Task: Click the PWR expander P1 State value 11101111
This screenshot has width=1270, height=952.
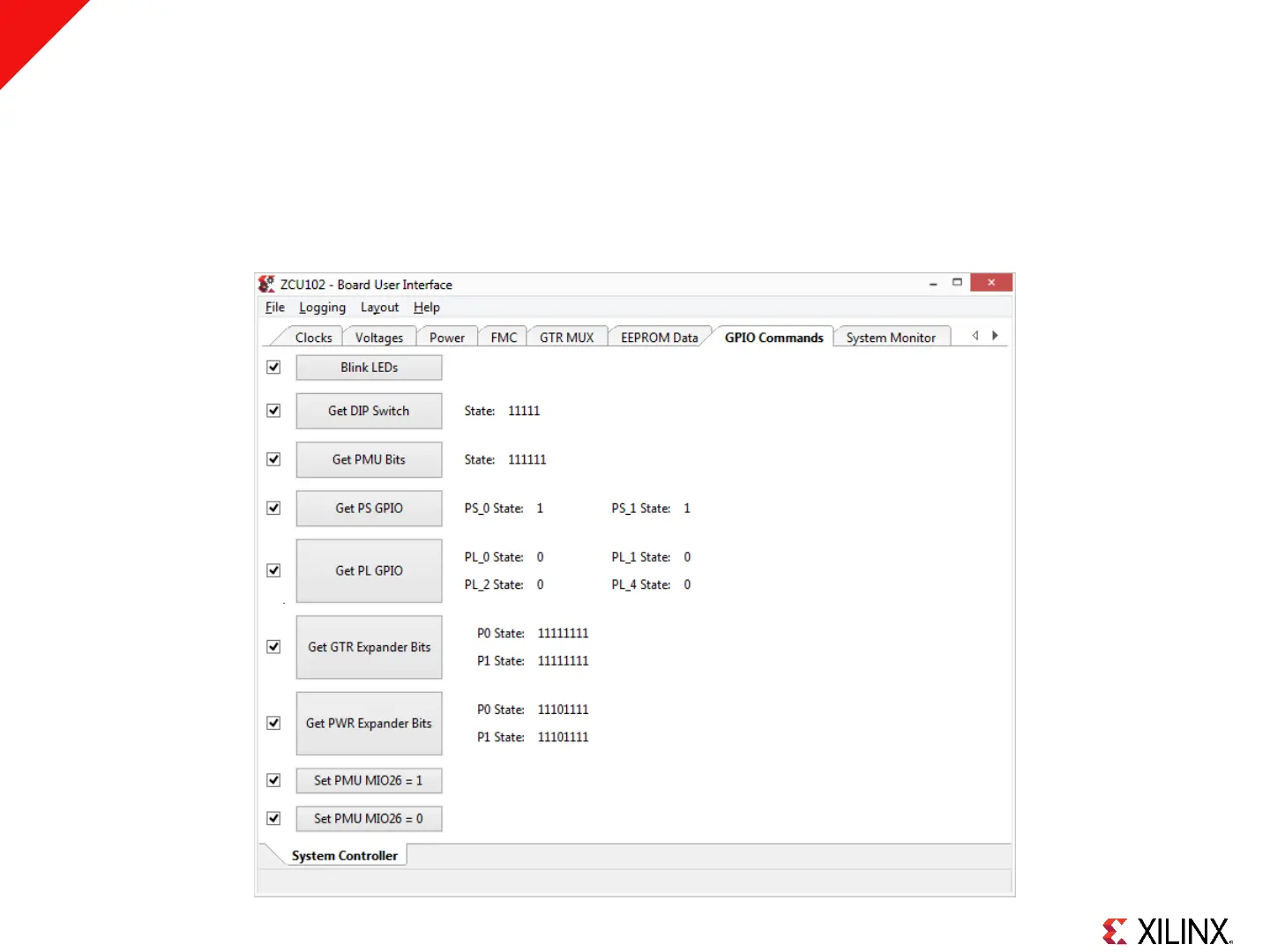Action: (563, 737)
